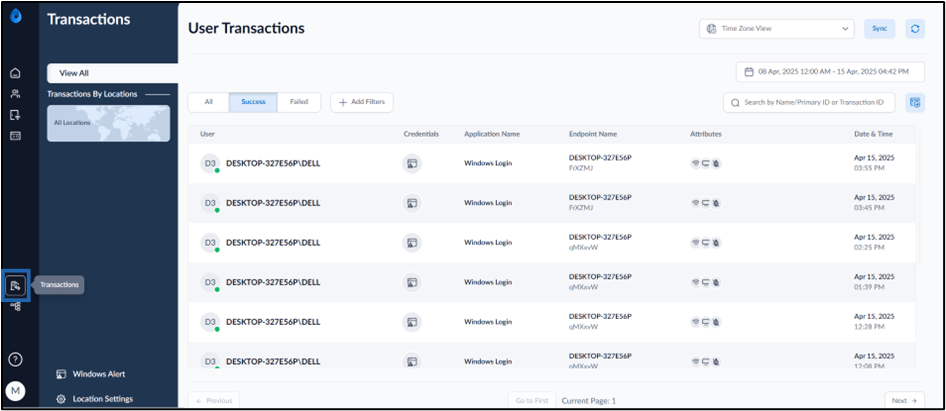Viewport: 946px width, 411px height.
Task: Click the Credentials column header
Action: pos(421,134)
